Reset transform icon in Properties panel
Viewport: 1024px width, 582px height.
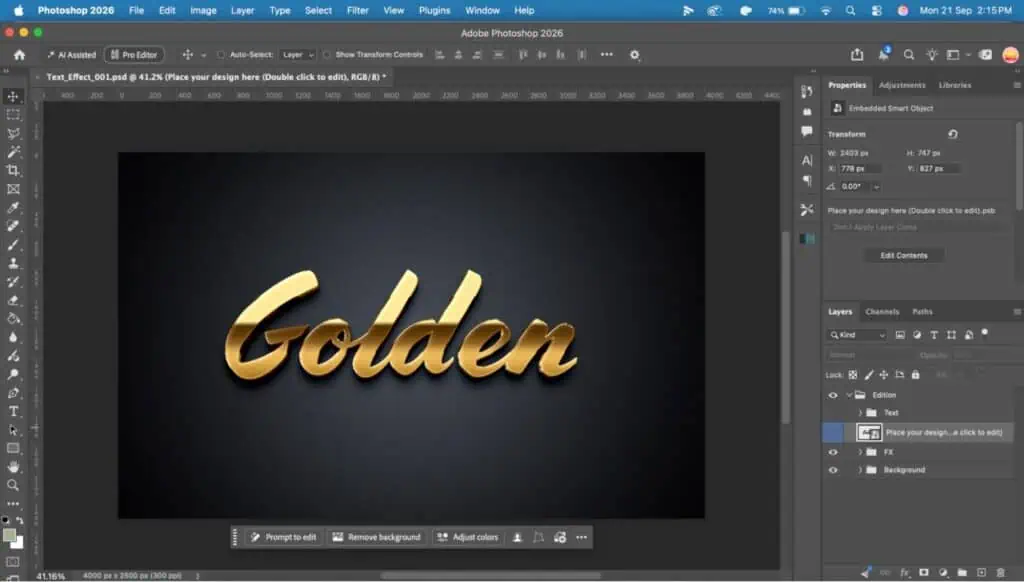(x=953, y=134)
